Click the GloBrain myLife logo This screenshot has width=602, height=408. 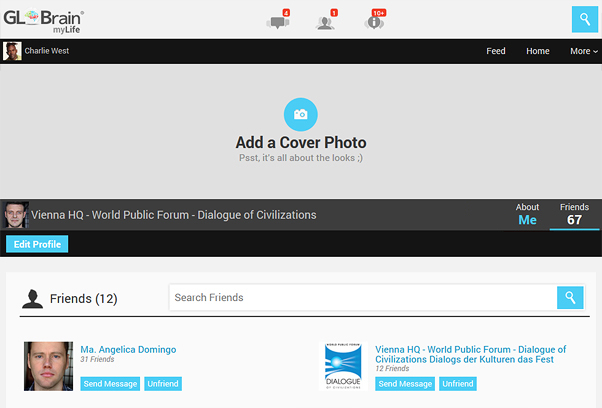coord(43,21)
